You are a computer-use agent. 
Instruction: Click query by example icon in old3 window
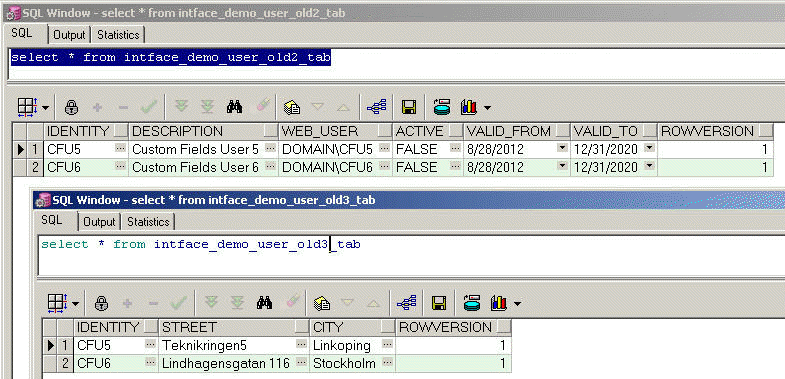point(321,303)
